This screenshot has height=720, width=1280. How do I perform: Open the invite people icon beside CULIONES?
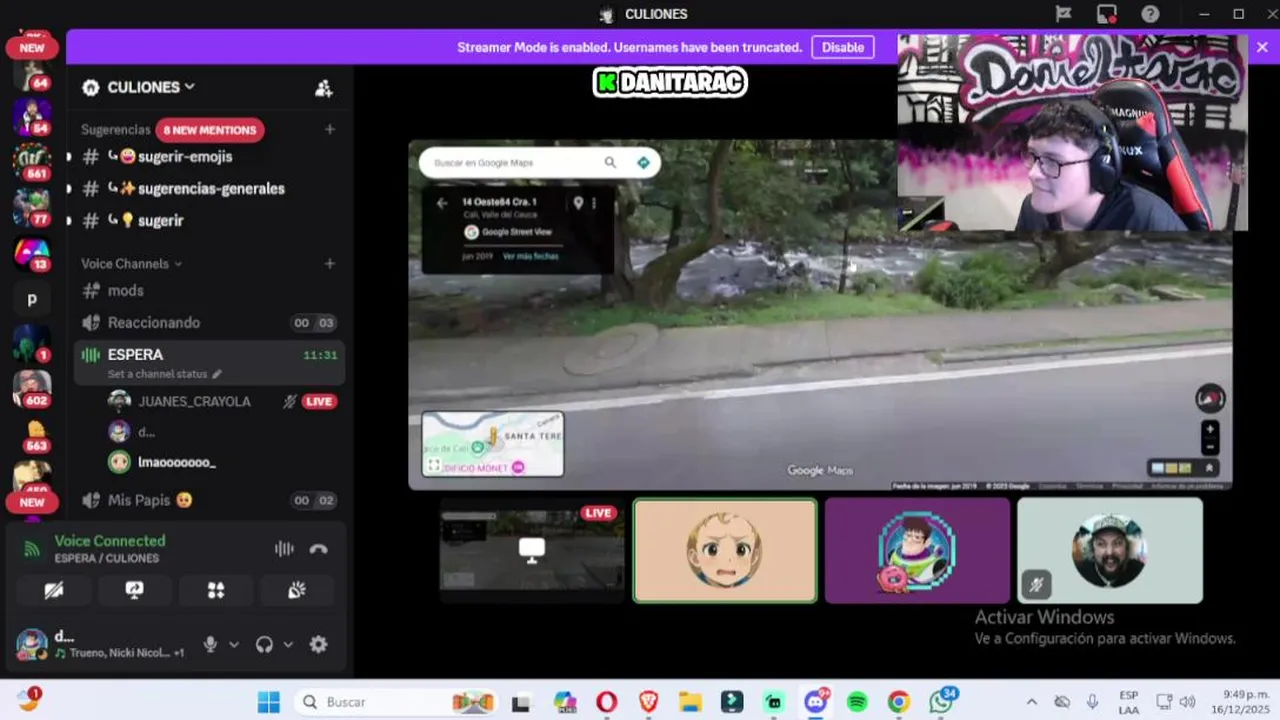pyautogui.click(x=324, y=88)
